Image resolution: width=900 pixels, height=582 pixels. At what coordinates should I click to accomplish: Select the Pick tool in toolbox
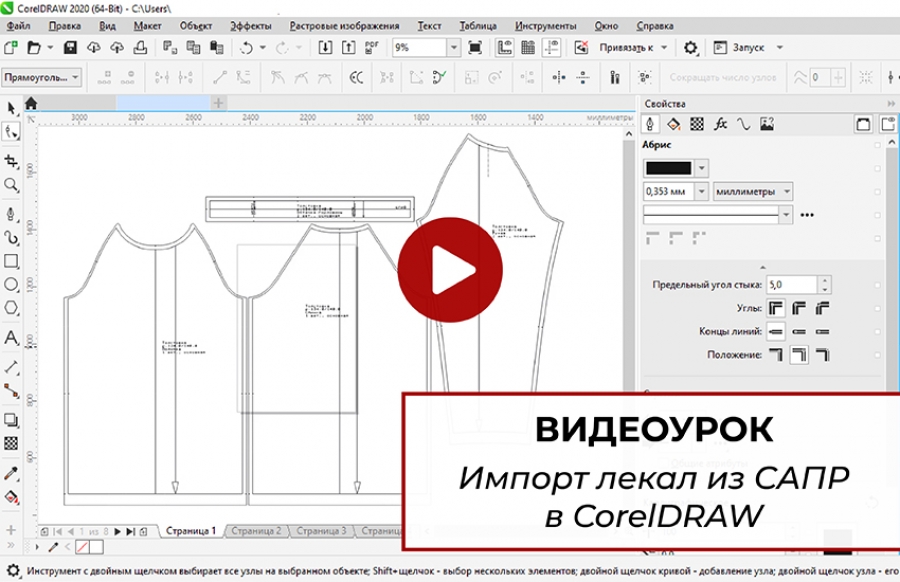click(x=11, y=108)
